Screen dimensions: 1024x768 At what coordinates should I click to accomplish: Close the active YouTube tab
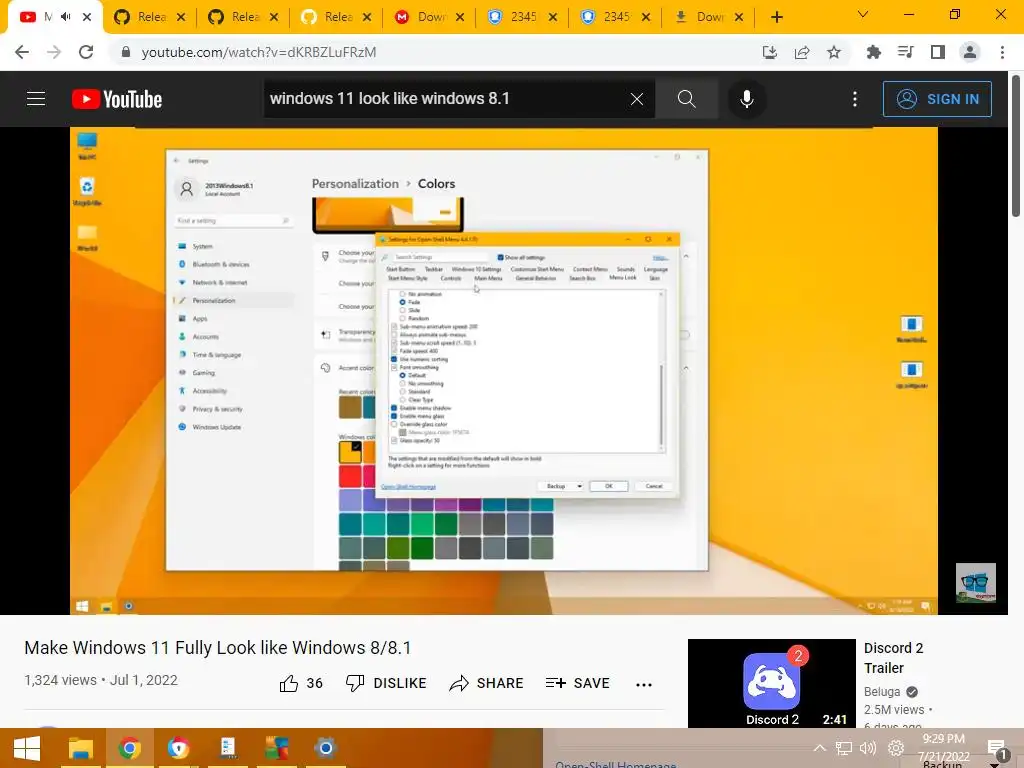click(87, 17)
